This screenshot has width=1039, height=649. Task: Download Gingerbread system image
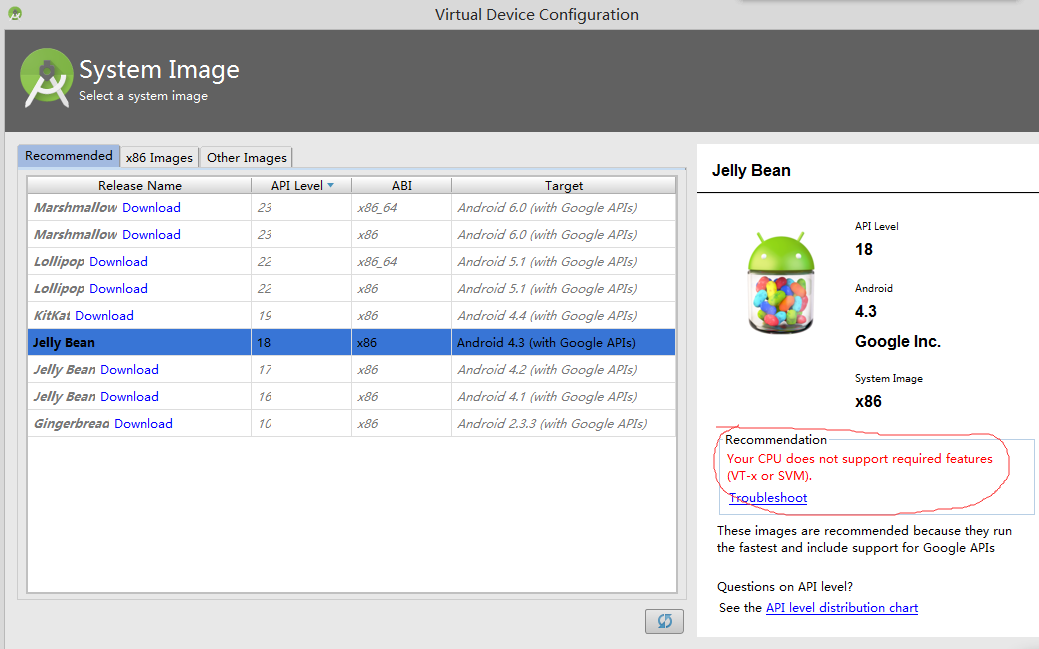(x=143, y=424)
